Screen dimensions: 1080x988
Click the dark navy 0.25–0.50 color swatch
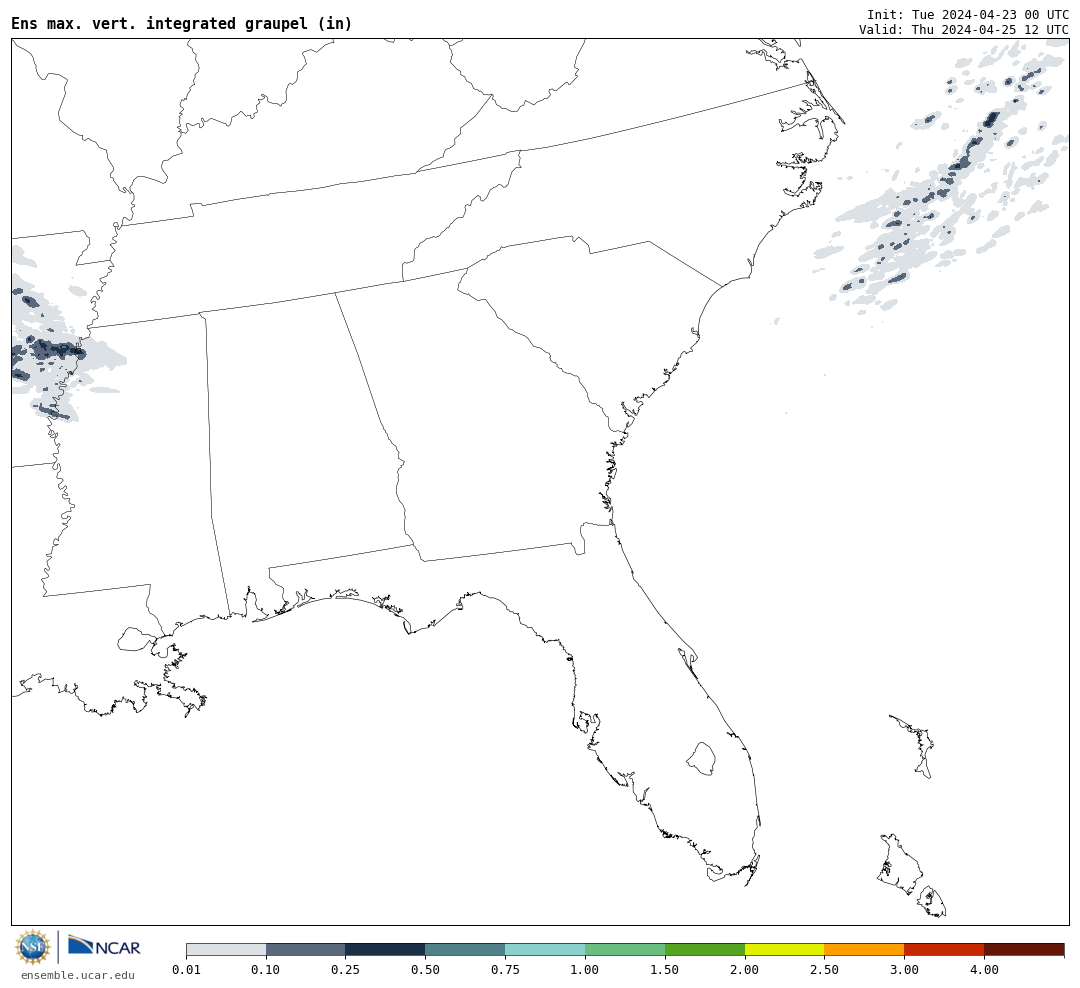(386, 949)
